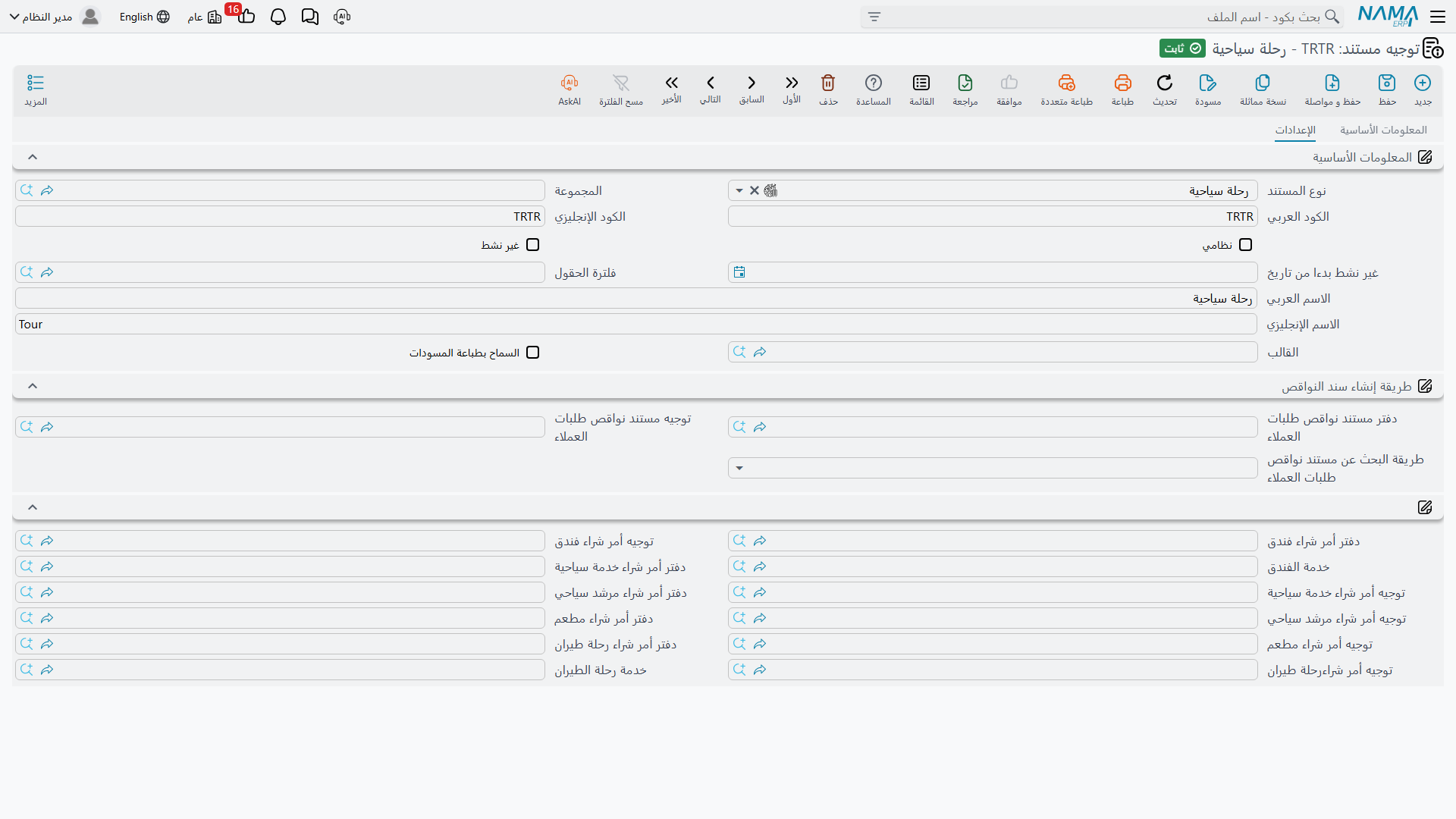
Task: Click the دفتر أمر شراء مطعم input field
Action: [280, 618]
